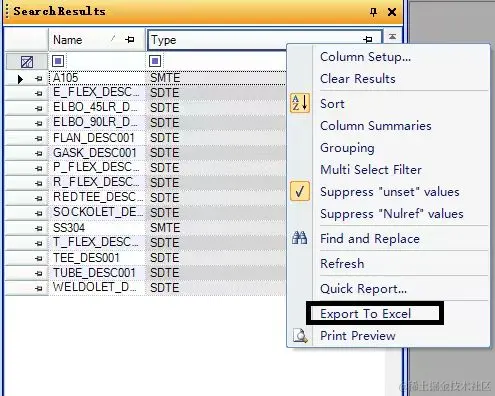Image resolution: width=495 pixels, height=396 pixels.
Task: Open Find and Replace from menu
Action: click(370, 239)
